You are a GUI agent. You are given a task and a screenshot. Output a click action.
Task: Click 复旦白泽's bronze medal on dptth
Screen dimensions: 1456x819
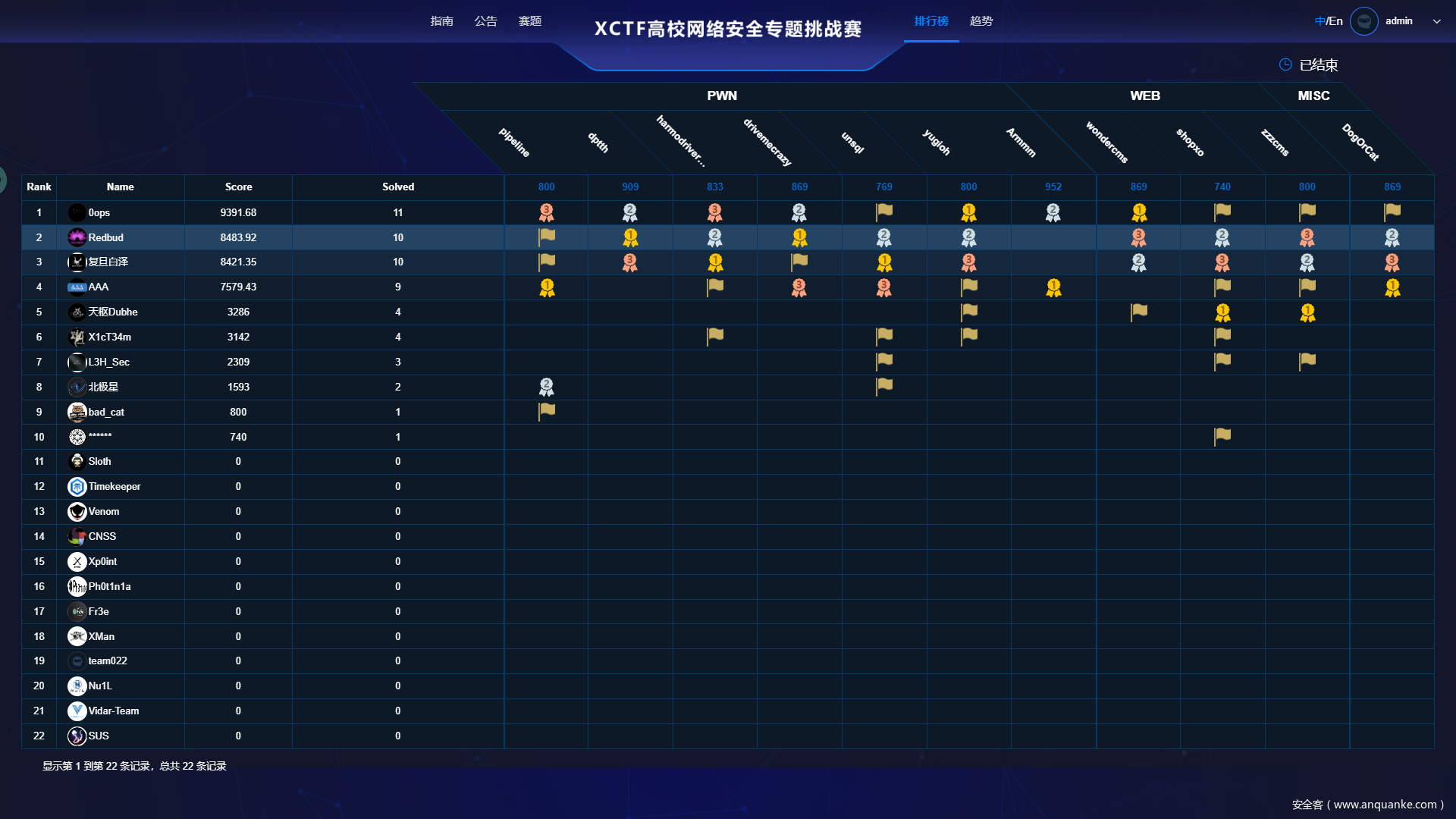tap(630, 262)
